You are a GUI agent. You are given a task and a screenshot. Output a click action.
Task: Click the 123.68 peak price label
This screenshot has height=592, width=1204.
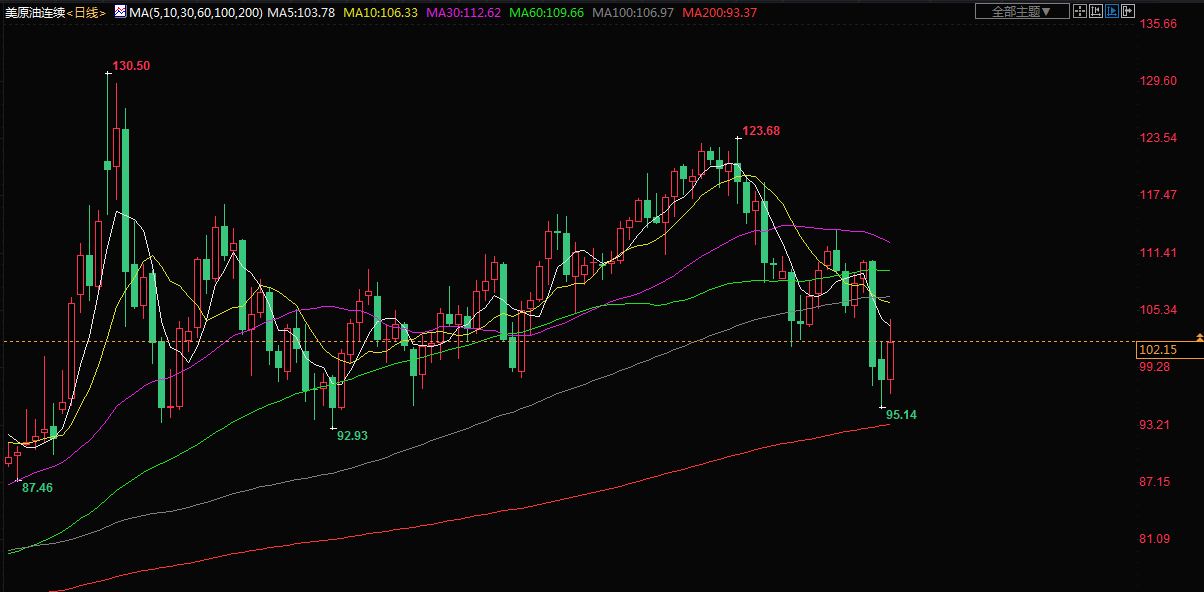pos(761,131)
